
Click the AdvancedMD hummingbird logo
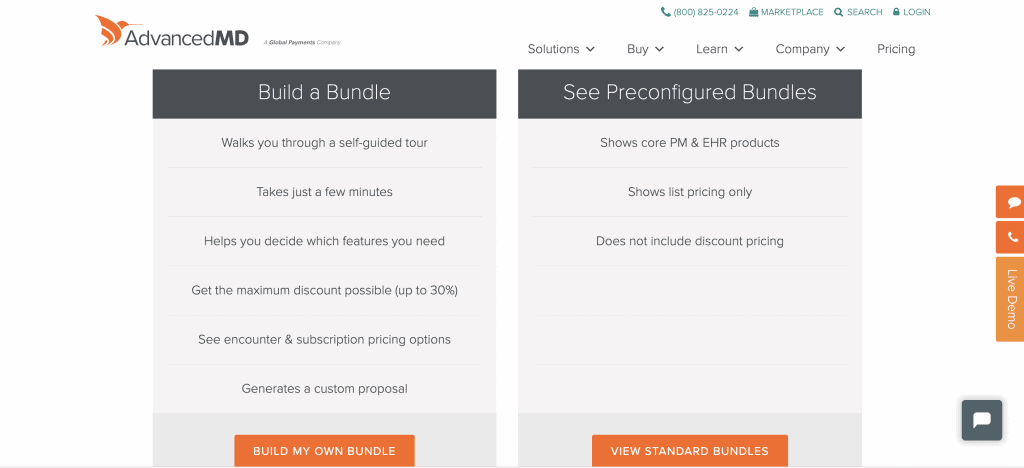tap(112, 30)
